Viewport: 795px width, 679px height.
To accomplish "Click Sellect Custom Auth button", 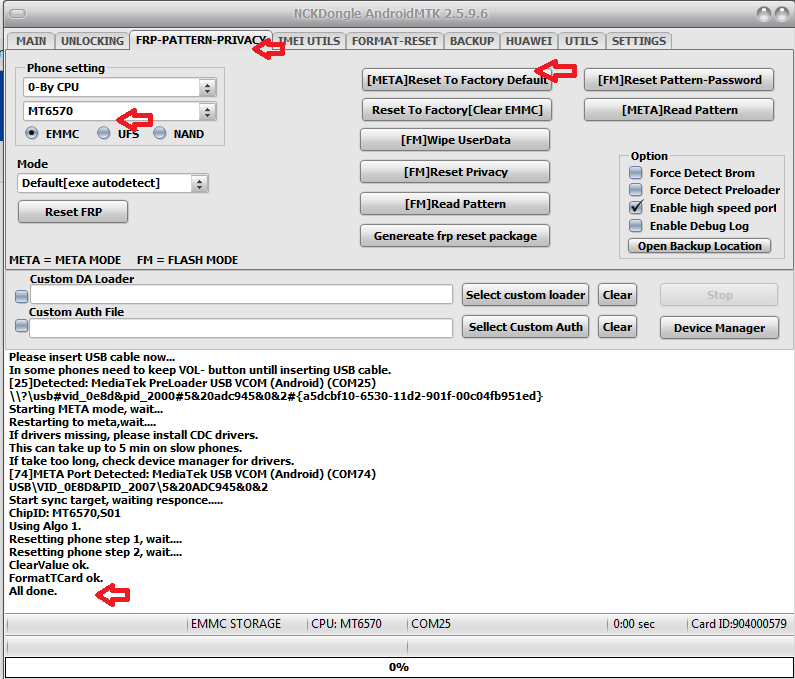I will click(525, 327).
